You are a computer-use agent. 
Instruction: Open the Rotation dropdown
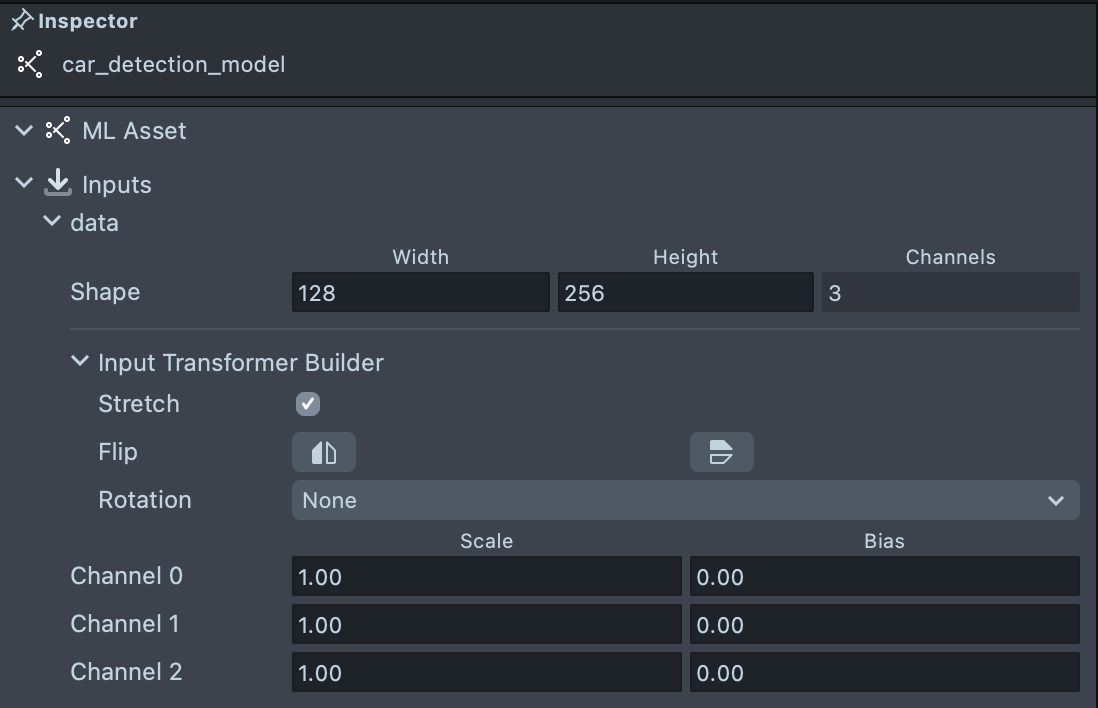[x=685, y=500]
